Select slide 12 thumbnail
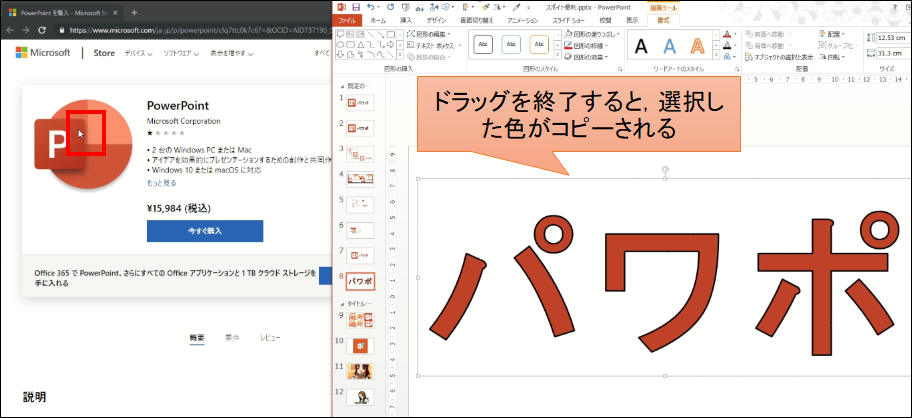 pos(361,397)
